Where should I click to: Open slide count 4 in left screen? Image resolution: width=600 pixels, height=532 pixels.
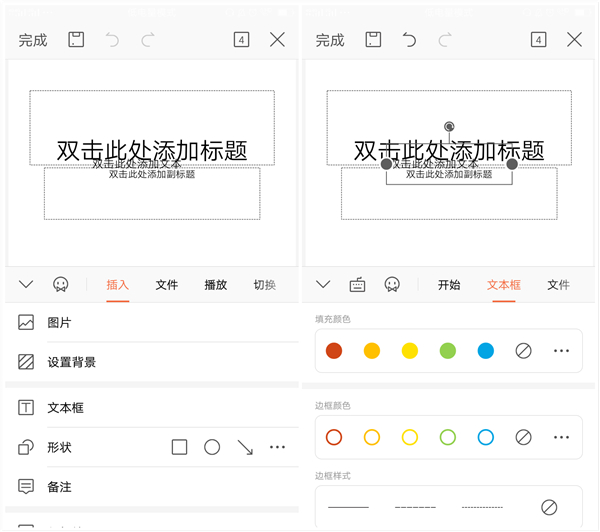[x=241, y=39]
